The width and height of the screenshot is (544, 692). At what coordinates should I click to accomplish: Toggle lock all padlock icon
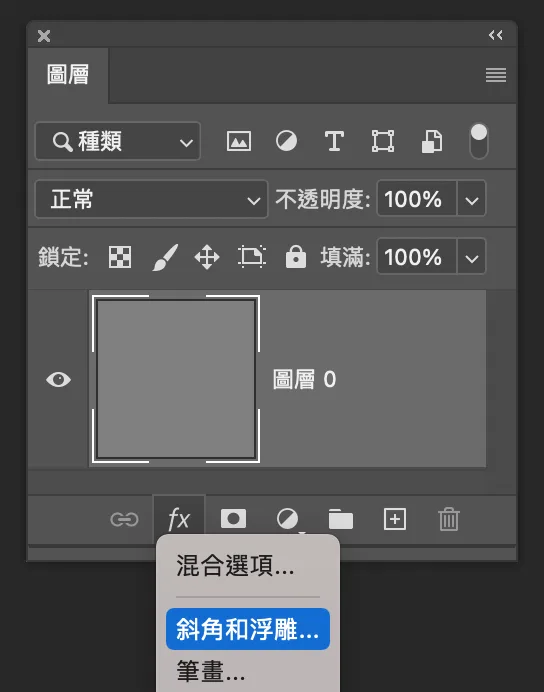tap(296, 256)
